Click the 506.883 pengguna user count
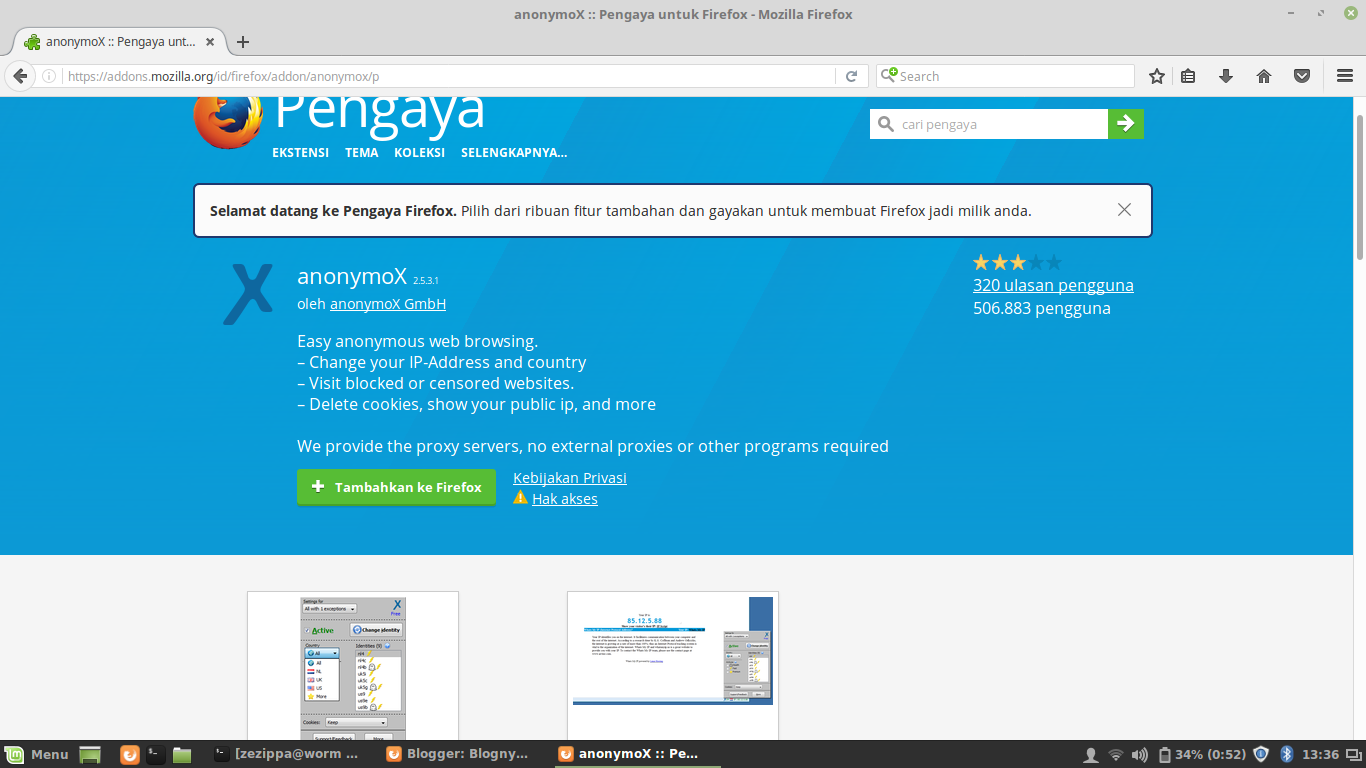This screenshot has height=768, width=1366. pyautogui.click(x=1042, y=308)
